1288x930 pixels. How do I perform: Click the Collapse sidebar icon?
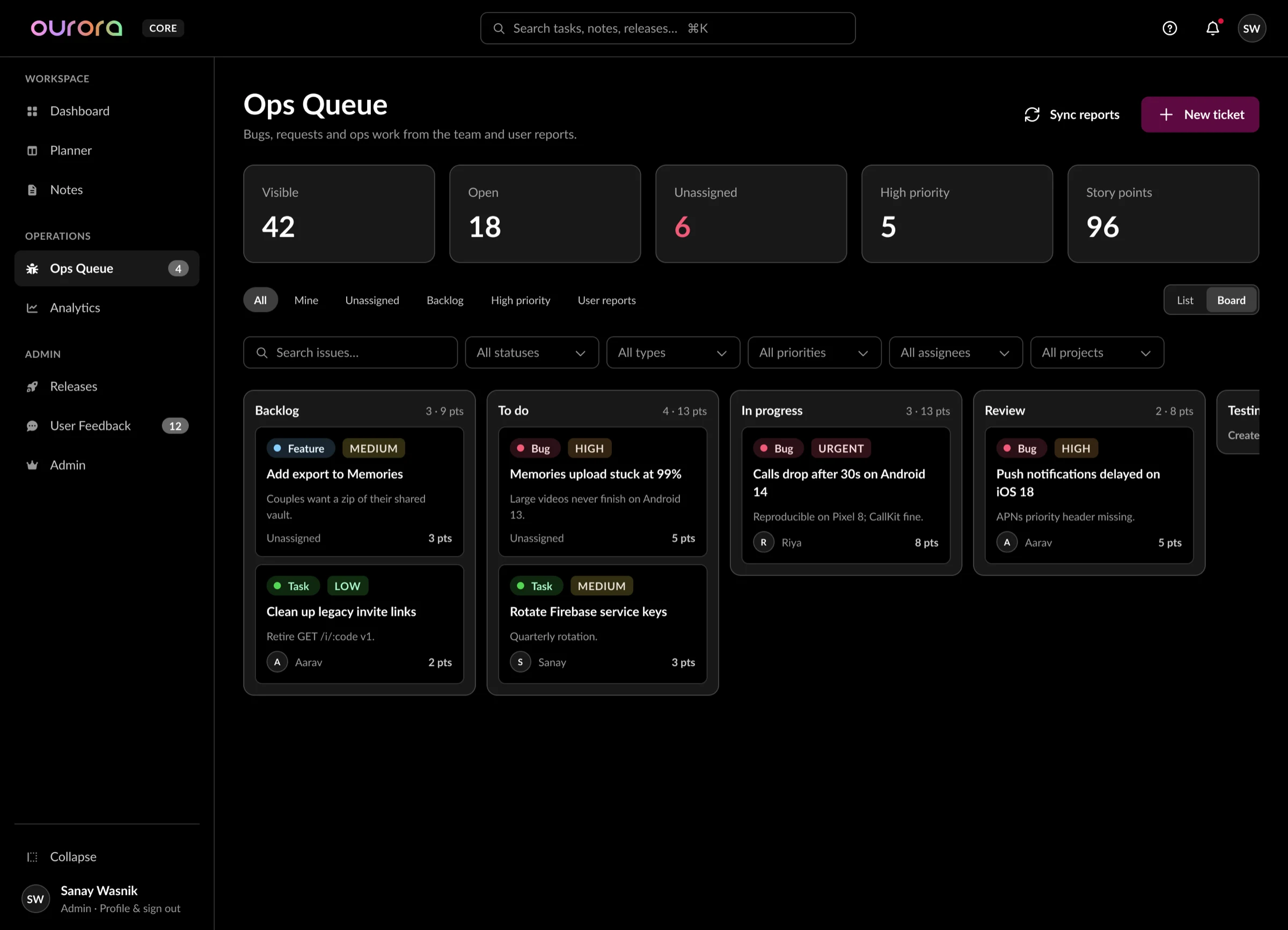(x=32, y=857)
